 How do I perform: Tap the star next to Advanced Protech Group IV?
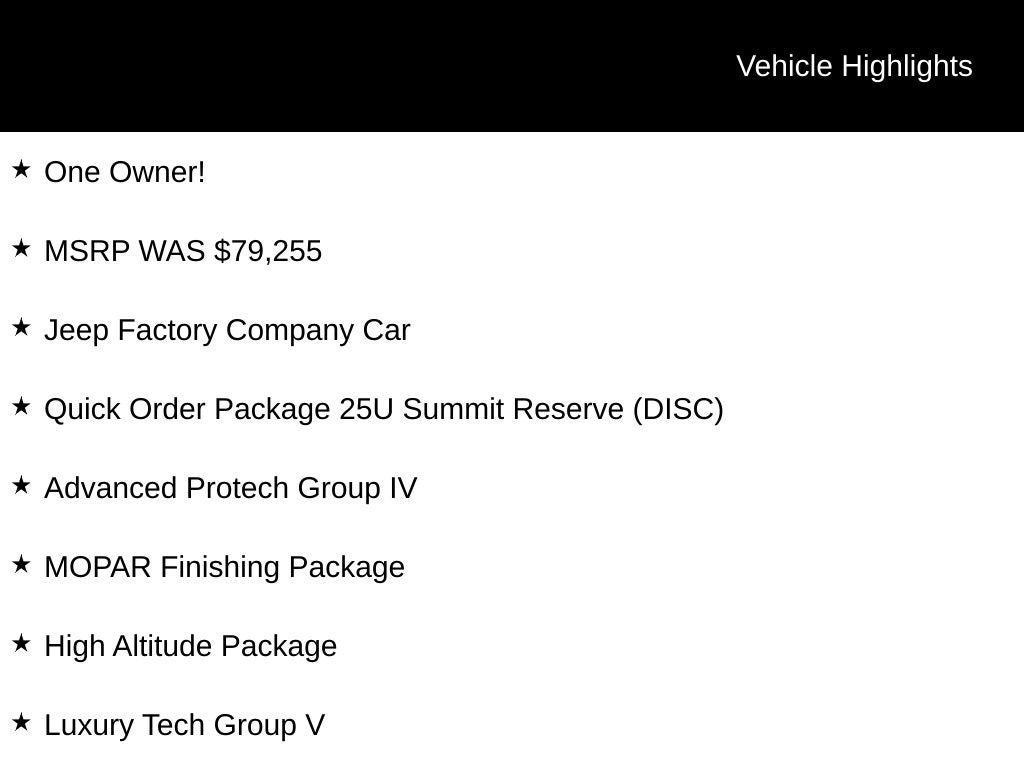21,485
